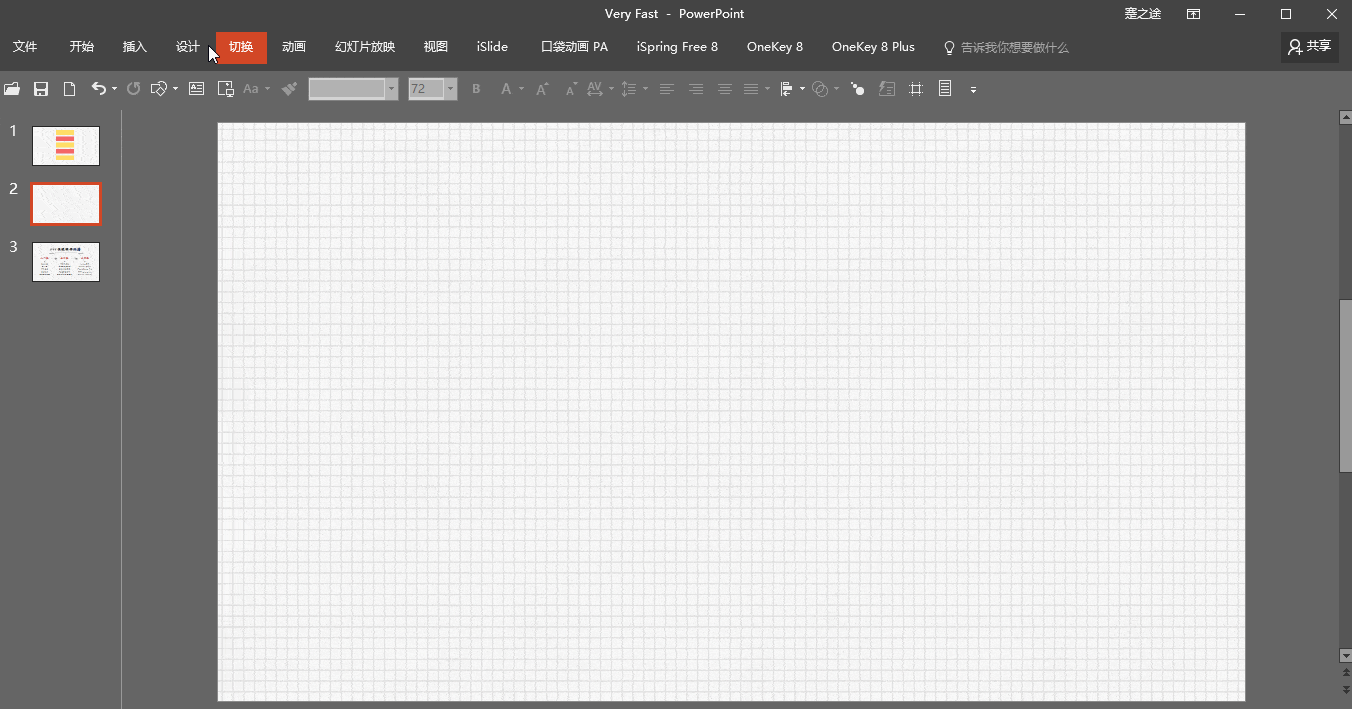This screenshot has height=709, width=1352.
Task: Switch to the 开始 ribbon tab
Action: pyautogui.click(x=82, y=47)
